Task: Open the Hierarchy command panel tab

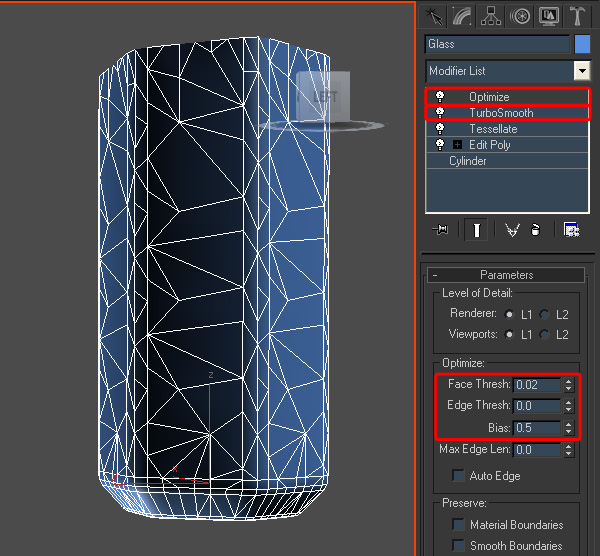Action: 491,16
